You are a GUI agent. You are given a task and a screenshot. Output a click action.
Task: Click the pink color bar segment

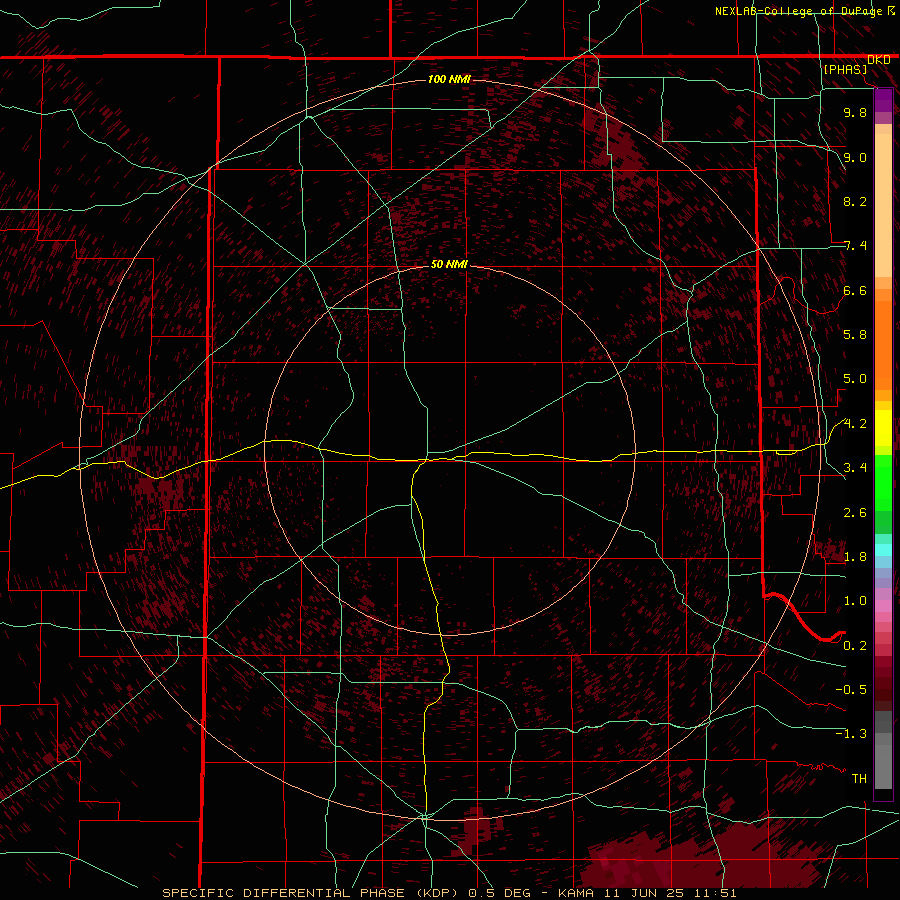[x=883, y=606]
